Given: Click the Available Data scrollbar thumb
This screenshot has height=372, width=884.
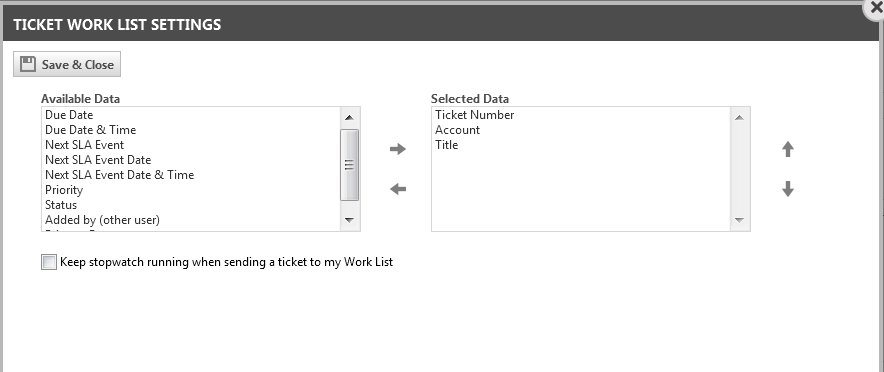Looking at the screenshot, I should pos(349,165).
